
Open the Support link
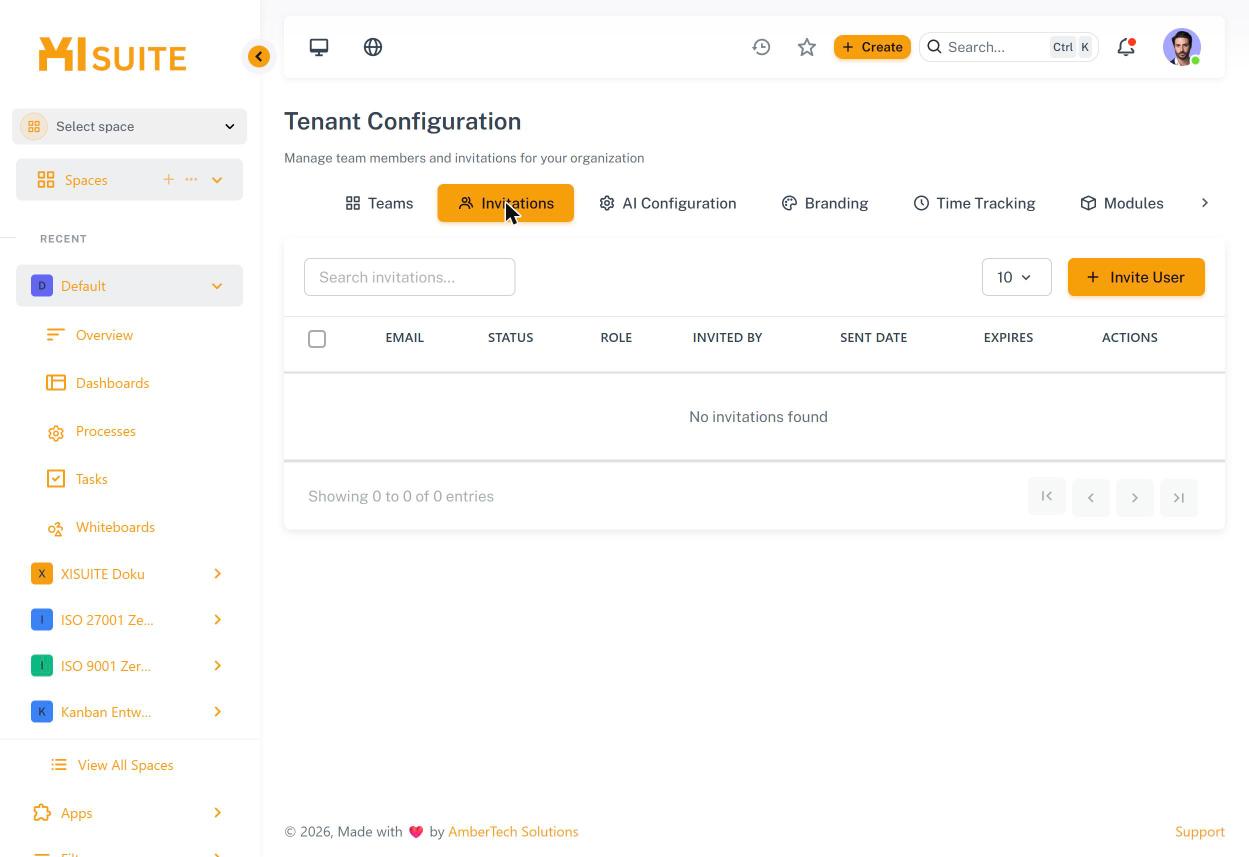point(1200,832)
